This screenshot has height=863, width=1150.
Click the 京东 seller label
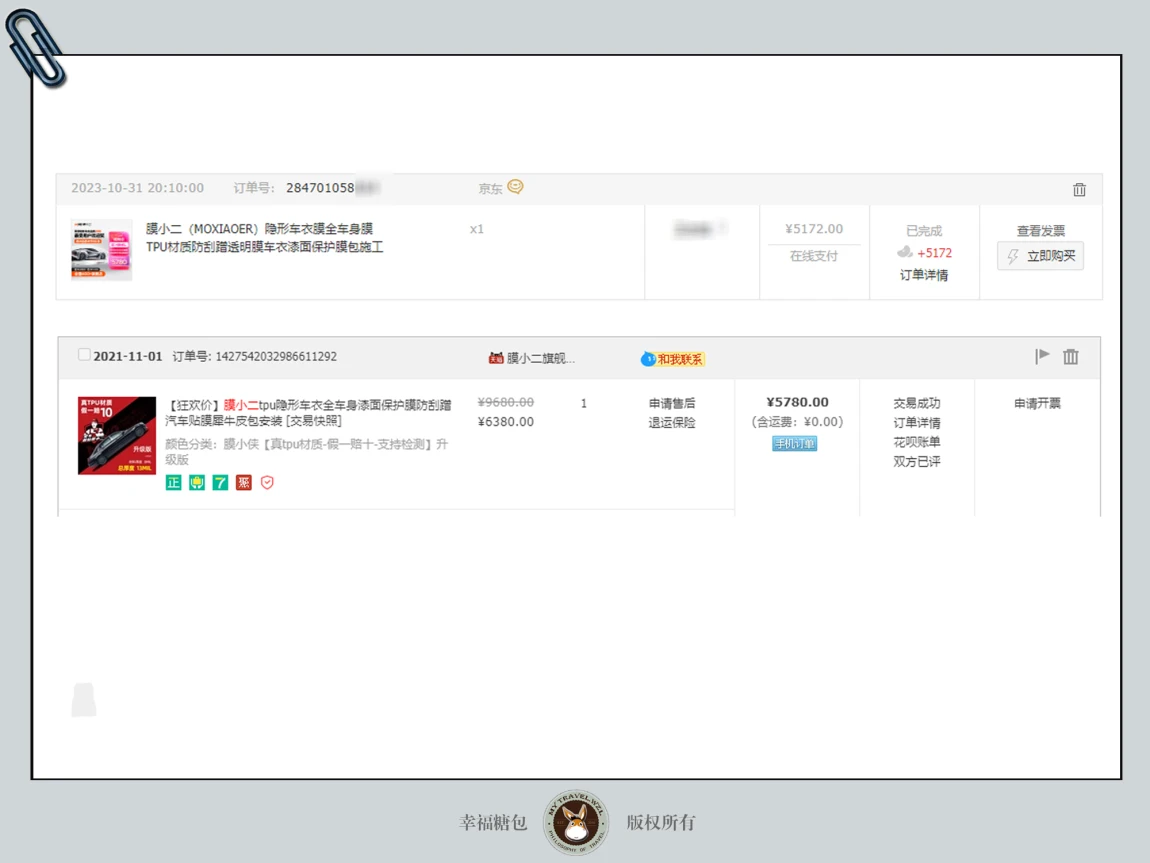(490, 188)
